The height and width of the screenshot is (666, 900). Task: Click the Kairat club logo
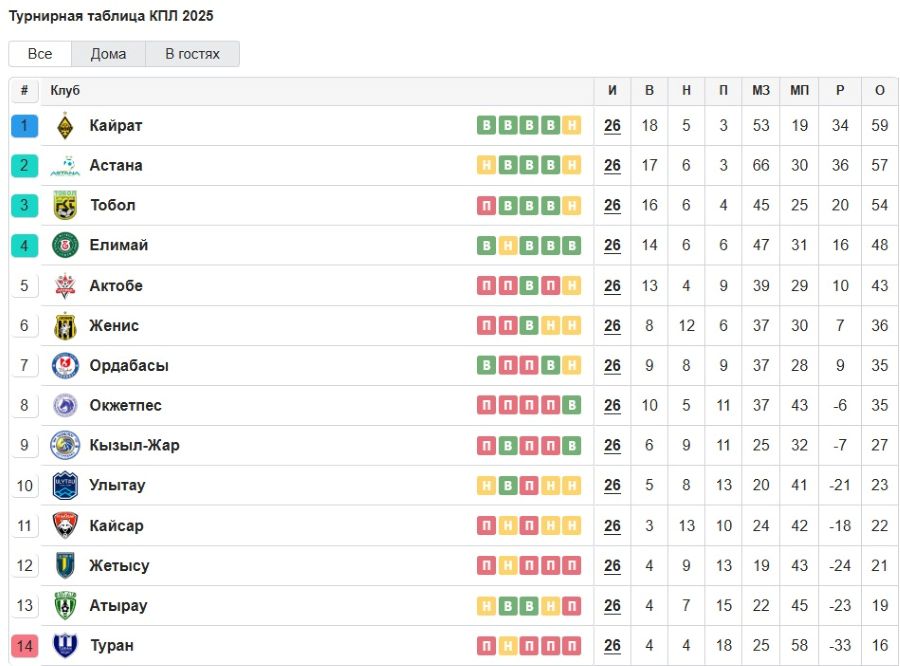point(65,126)
